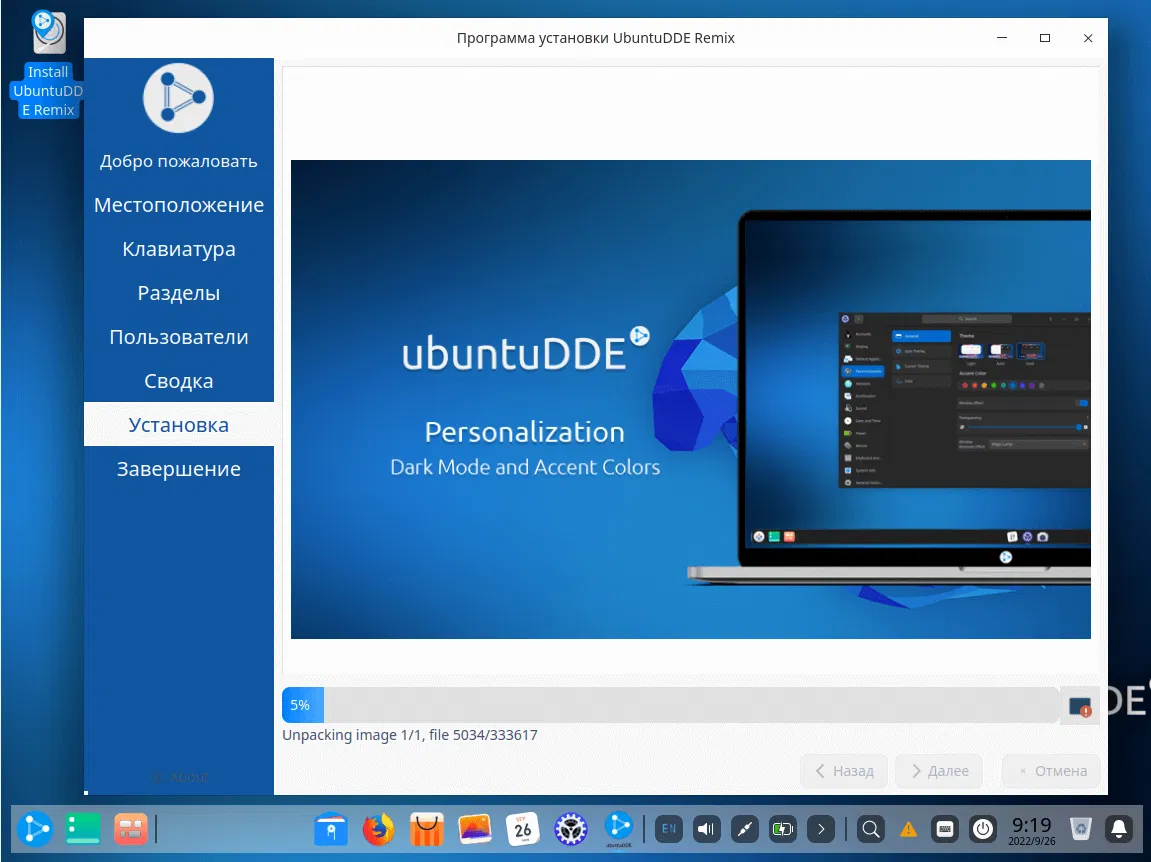Open the Install UbuntuDDE Remix desktop shortcut
Screen dimensions: 1151x862
pos(48,65)
